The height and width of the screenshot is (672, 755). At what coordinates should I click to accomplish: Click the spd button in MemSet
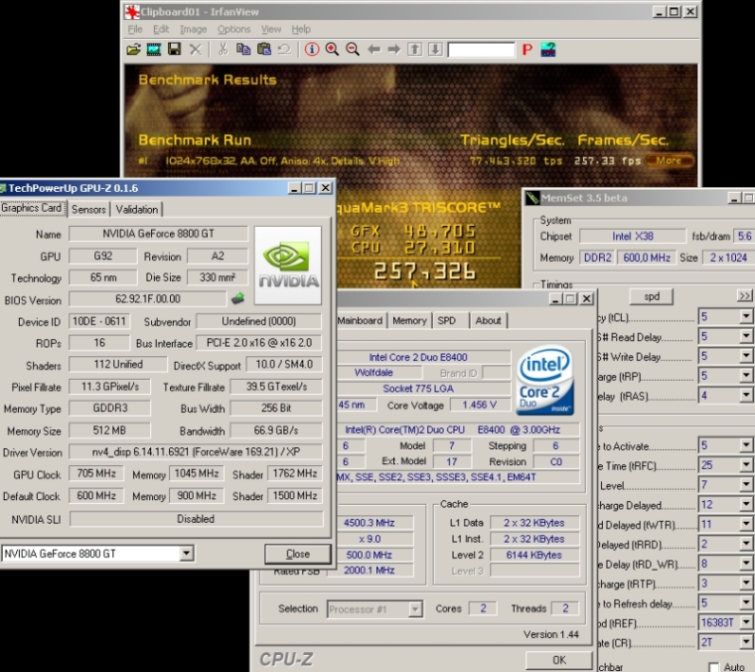651,296
